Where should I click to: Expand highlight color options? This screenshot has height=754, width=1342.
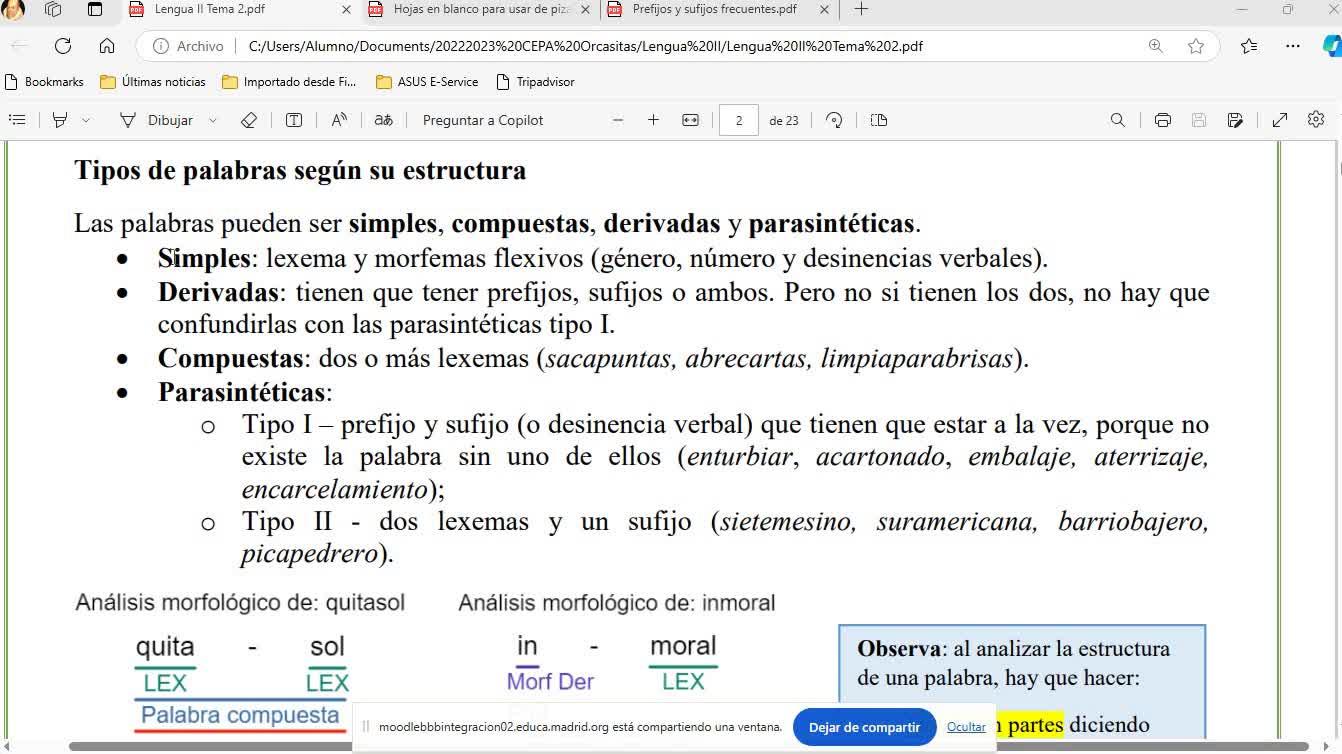point(86,120)
